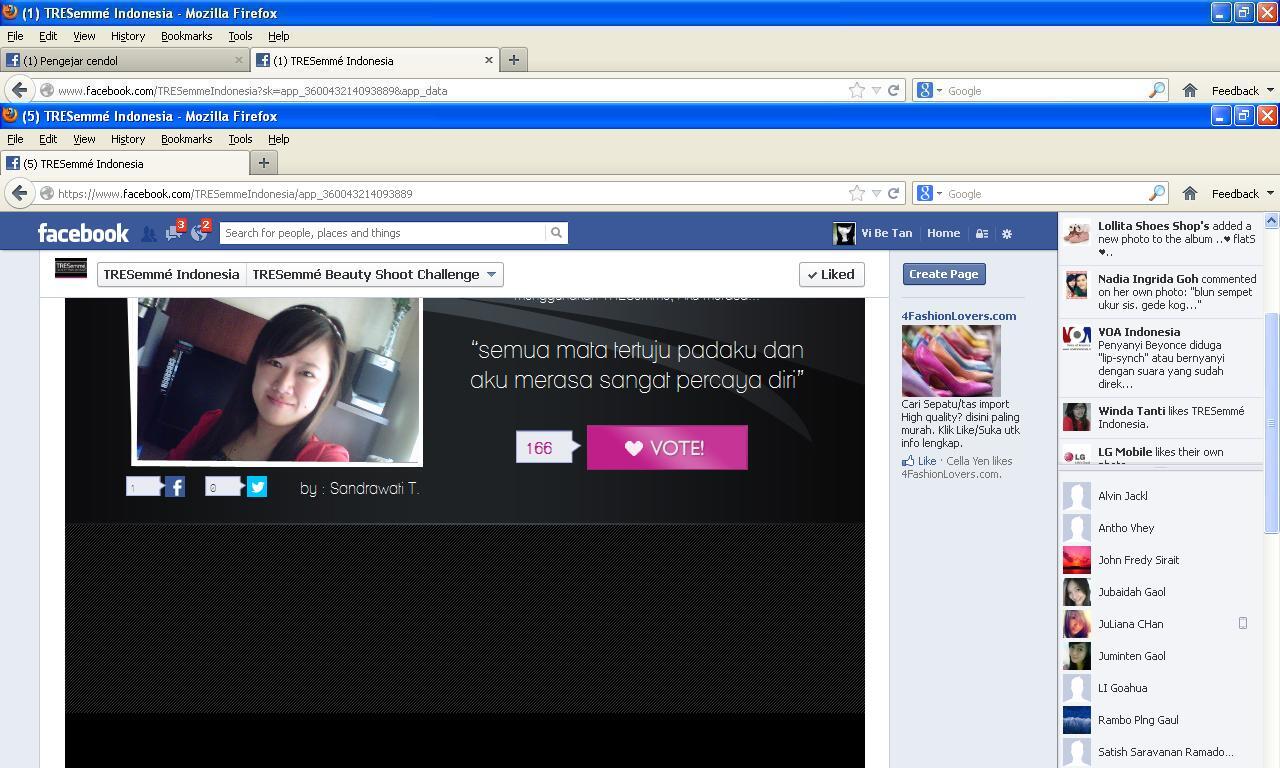Open Facebook notifications globe icon
The height and width of the screenshot is (768, 1280).
tap(199, 233)
